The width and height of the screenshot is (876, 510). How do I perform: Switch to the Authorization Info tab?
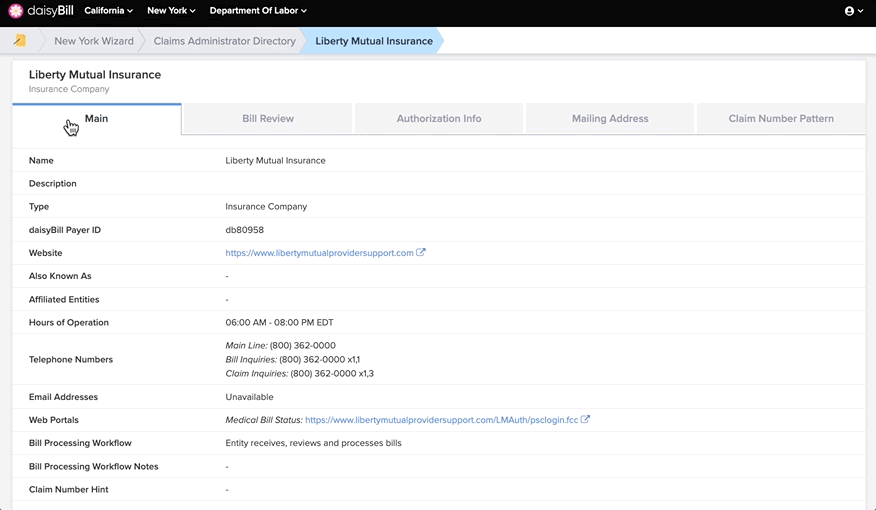pos(439,118)
